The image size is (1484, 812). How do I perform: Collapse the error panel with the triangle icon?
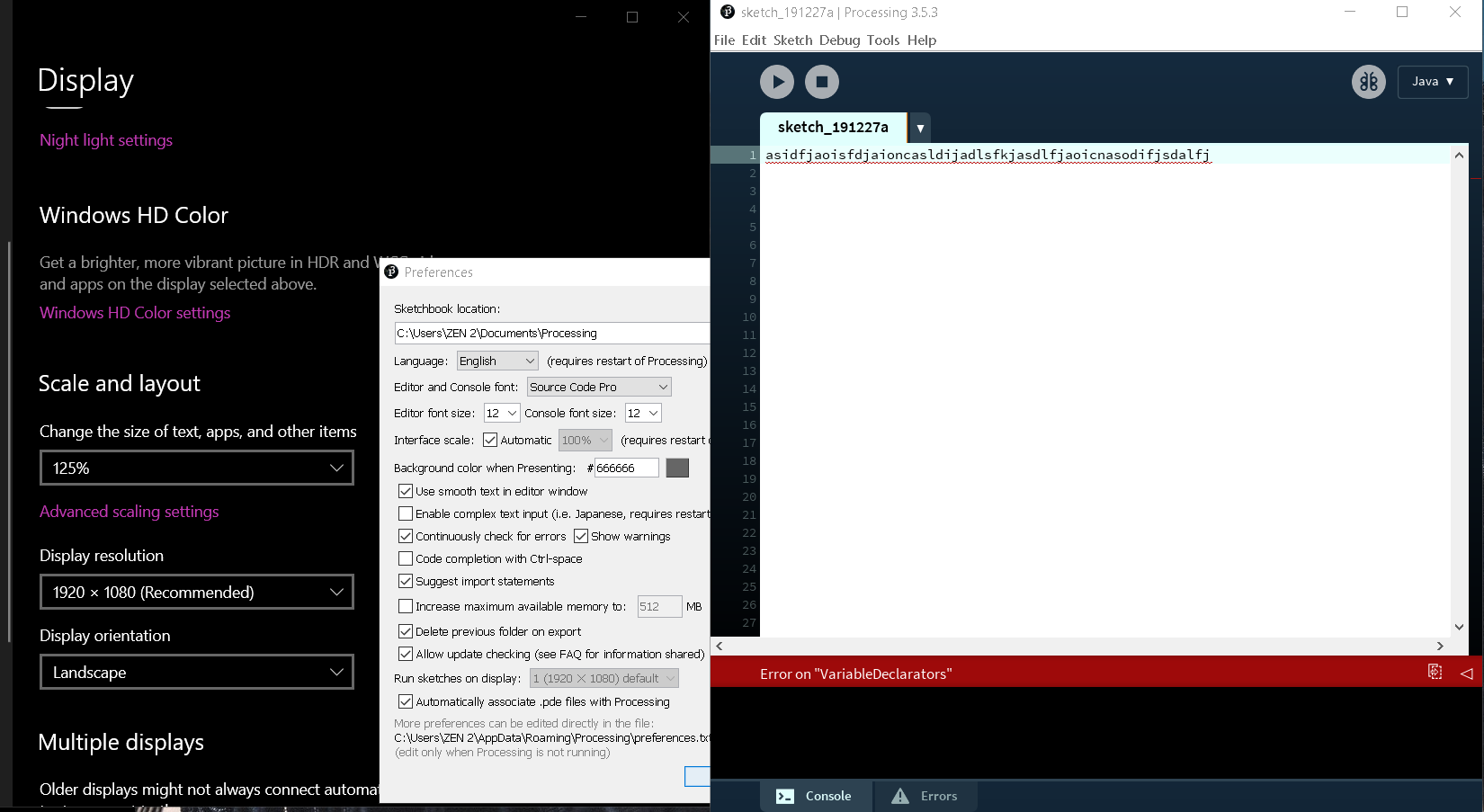(x=1466, y=672)
